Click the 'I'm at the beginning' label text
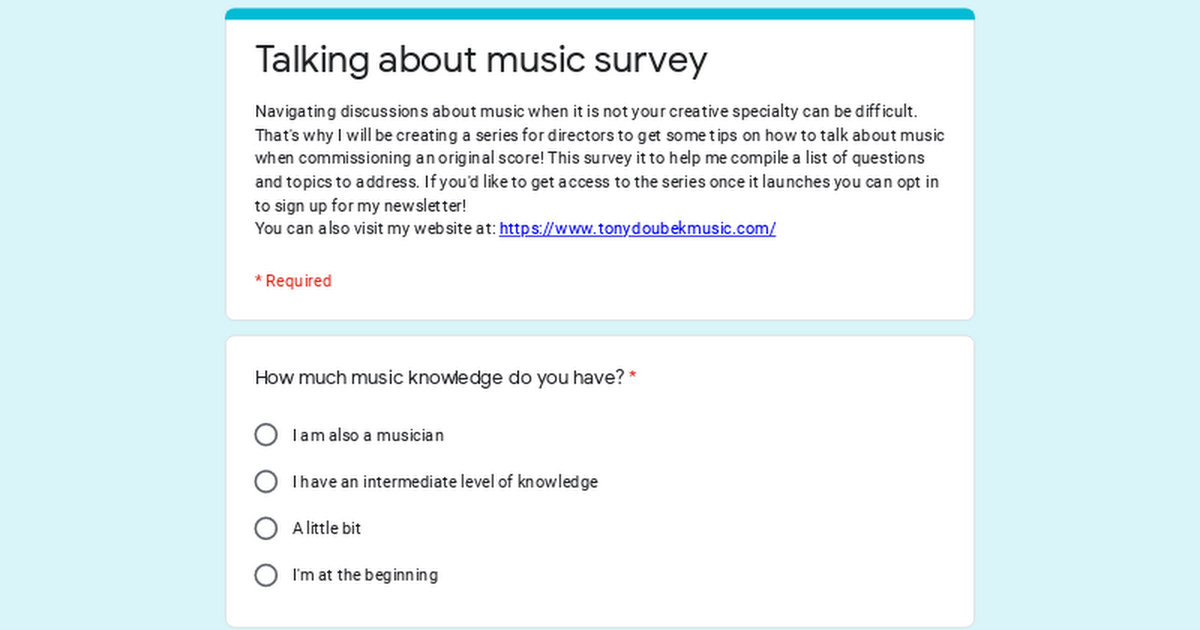Viewport: 1200px width, 630px height. (x=365, y=575)
